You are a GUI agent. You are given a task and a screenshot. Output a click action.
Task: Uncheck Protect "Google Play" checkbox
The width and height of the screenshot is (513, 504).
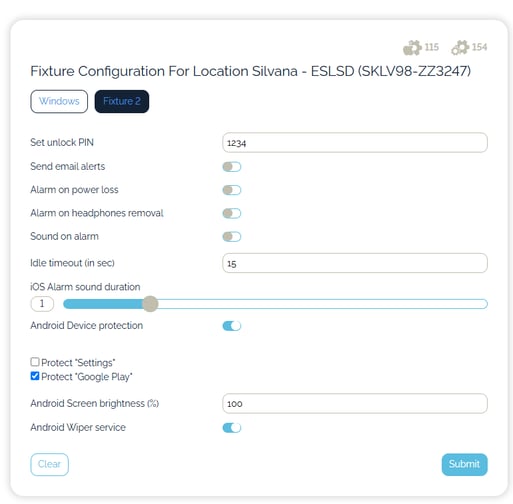click(x=35, y=376)
